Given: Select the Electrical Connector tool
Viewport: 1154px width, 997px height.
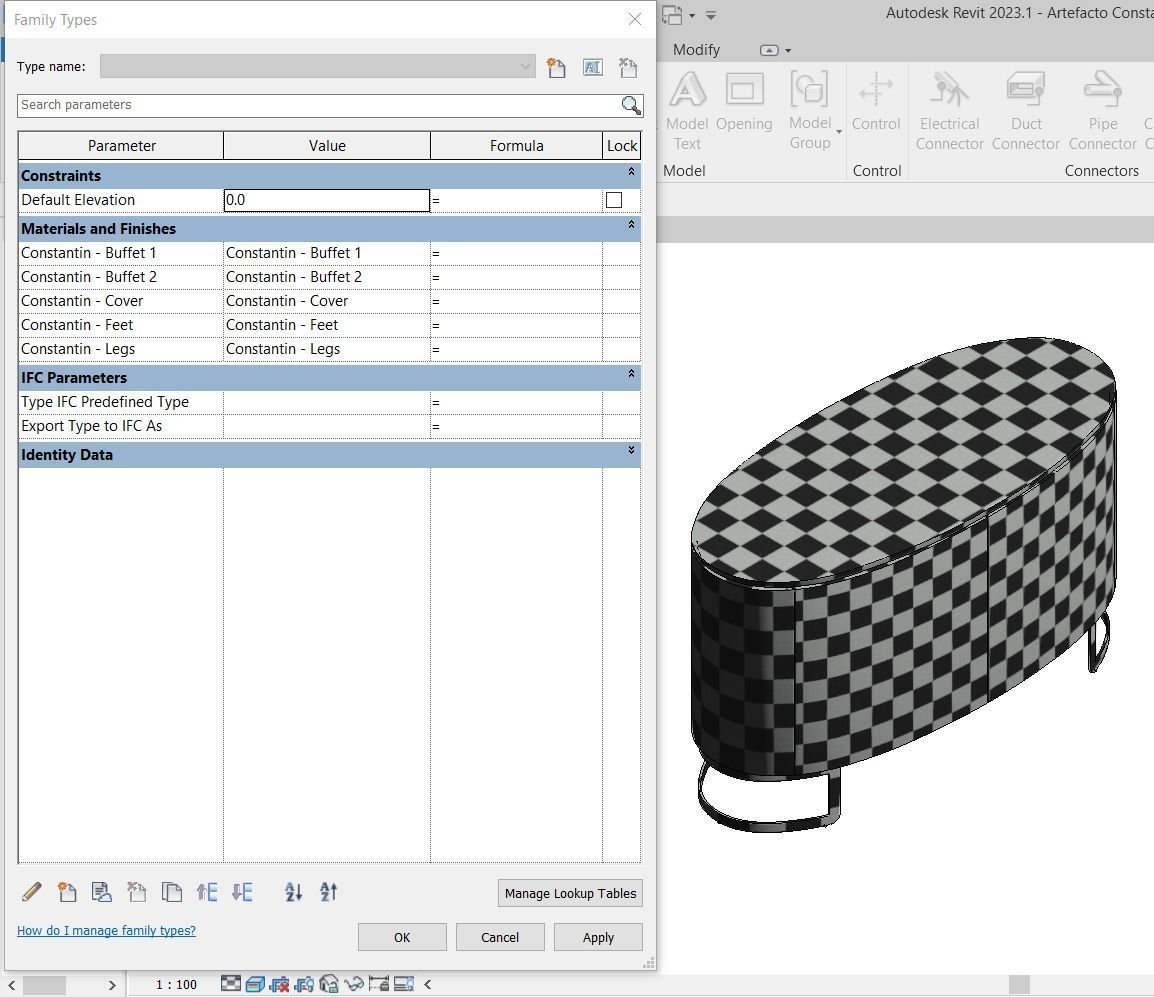Looking at the screenshot, I should click(x=949, y=110).
